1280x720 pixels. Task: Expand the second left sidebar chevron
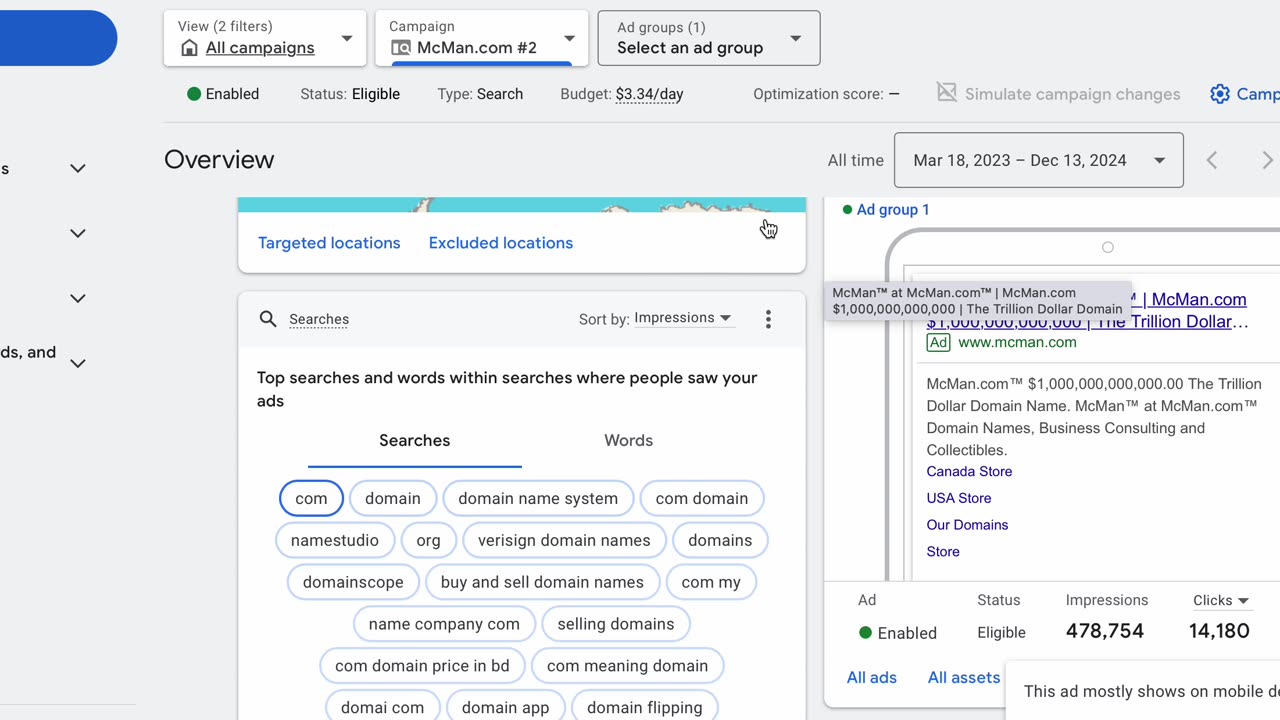pyautogui.click(x=77, y=233)
